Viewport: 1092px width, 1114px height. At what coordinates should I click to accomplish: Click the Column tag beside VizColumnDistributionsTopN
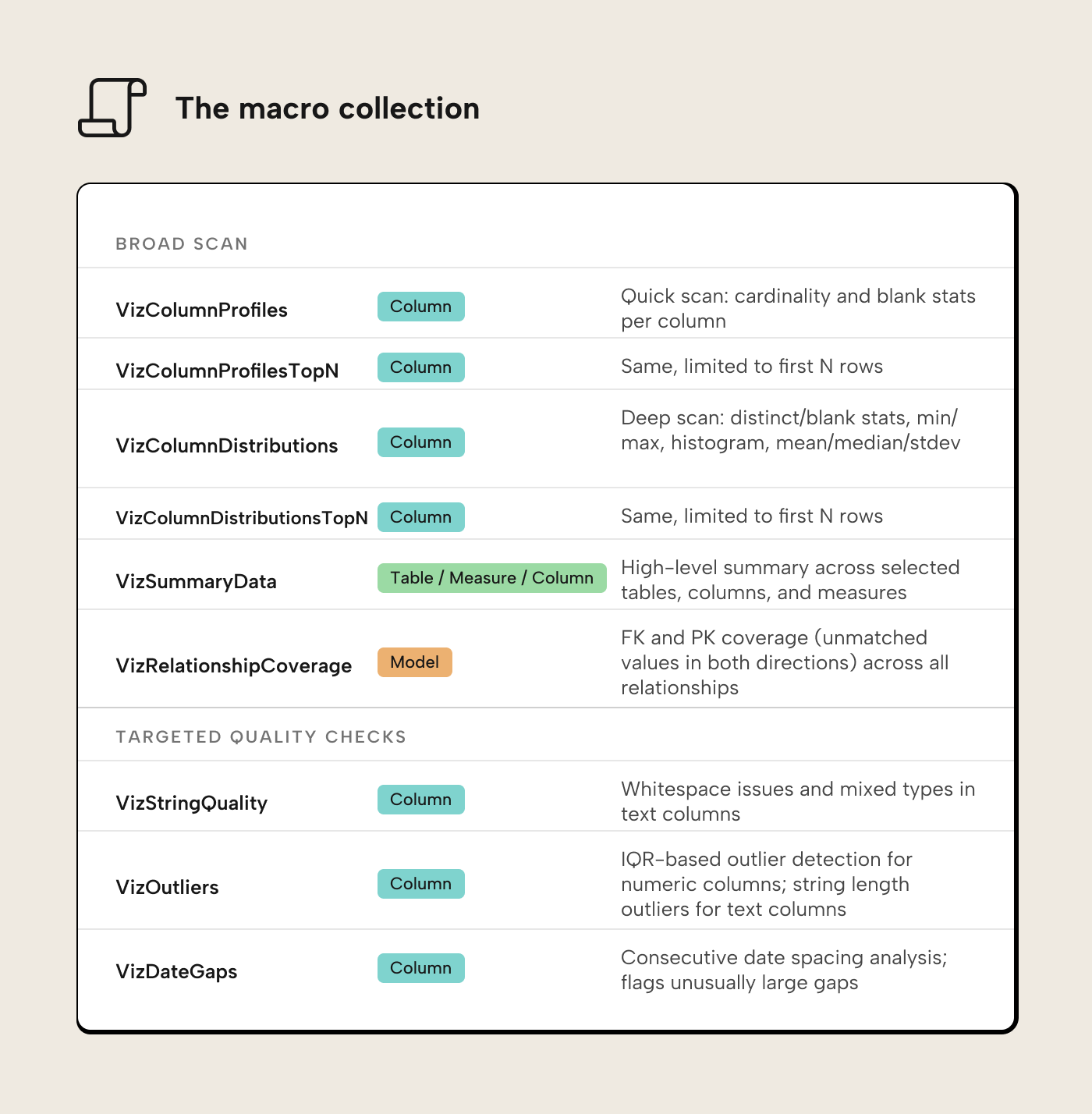420,516
